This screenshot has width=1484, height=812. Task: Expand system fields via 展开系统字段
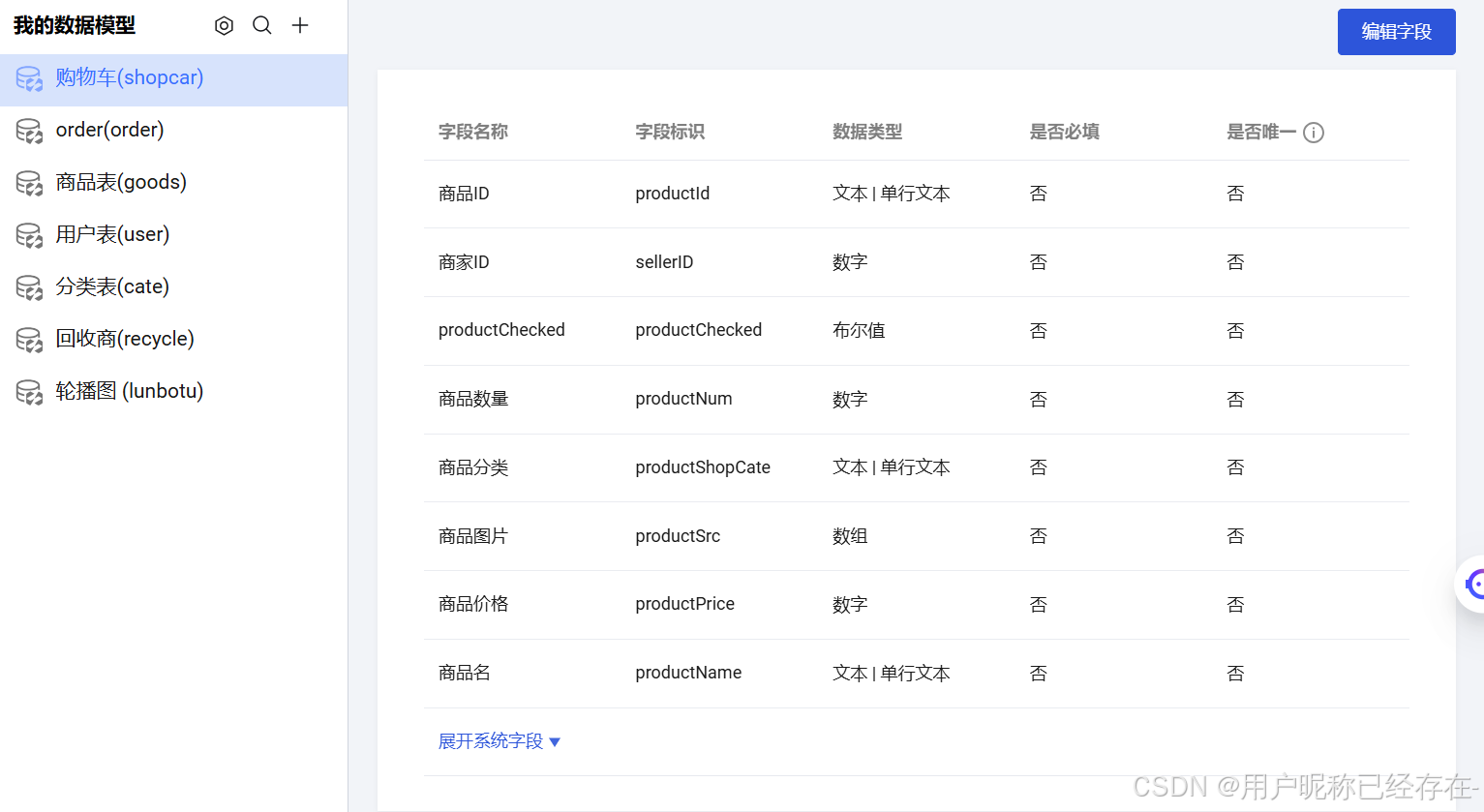500,741
